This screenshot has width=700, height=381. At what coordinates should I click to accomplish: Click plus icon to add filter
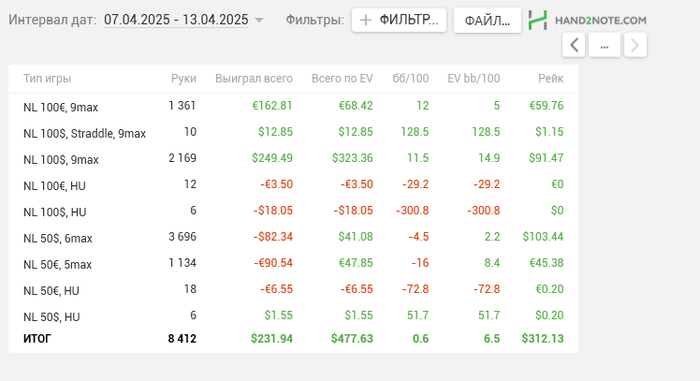point(366,20)
